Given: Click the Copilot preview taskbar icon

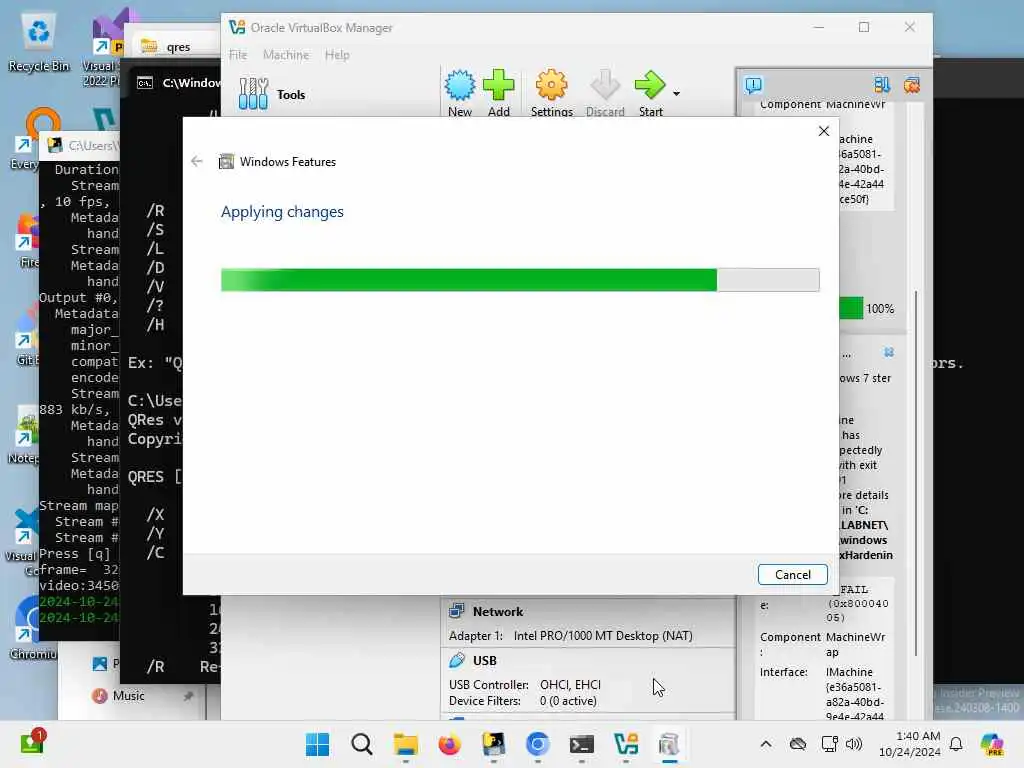Looking at the screenshot, I should (991, 744).
